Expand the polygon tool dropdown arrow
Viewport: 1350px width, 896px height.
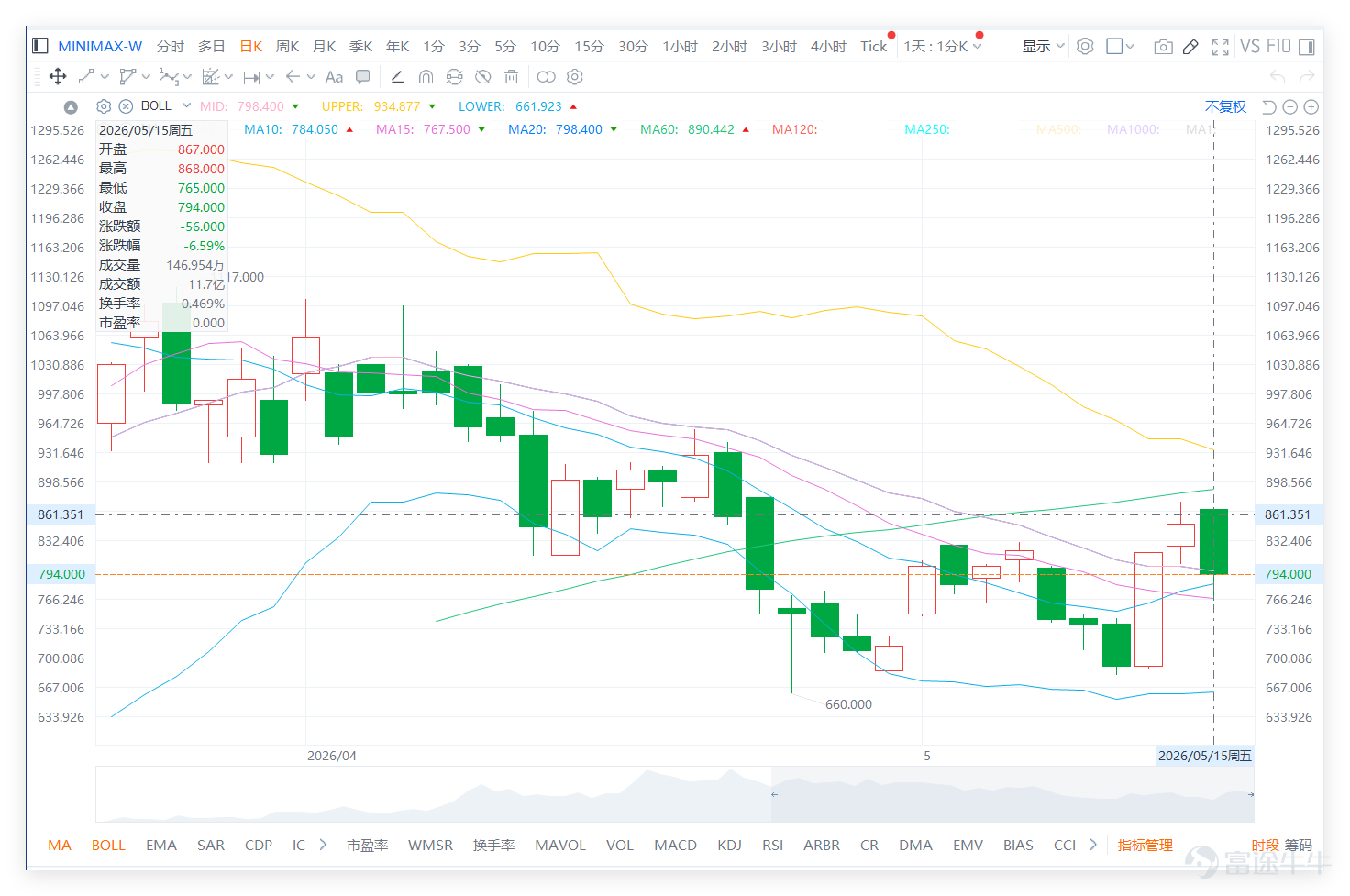pyautogui.click(x=146, y=77)
